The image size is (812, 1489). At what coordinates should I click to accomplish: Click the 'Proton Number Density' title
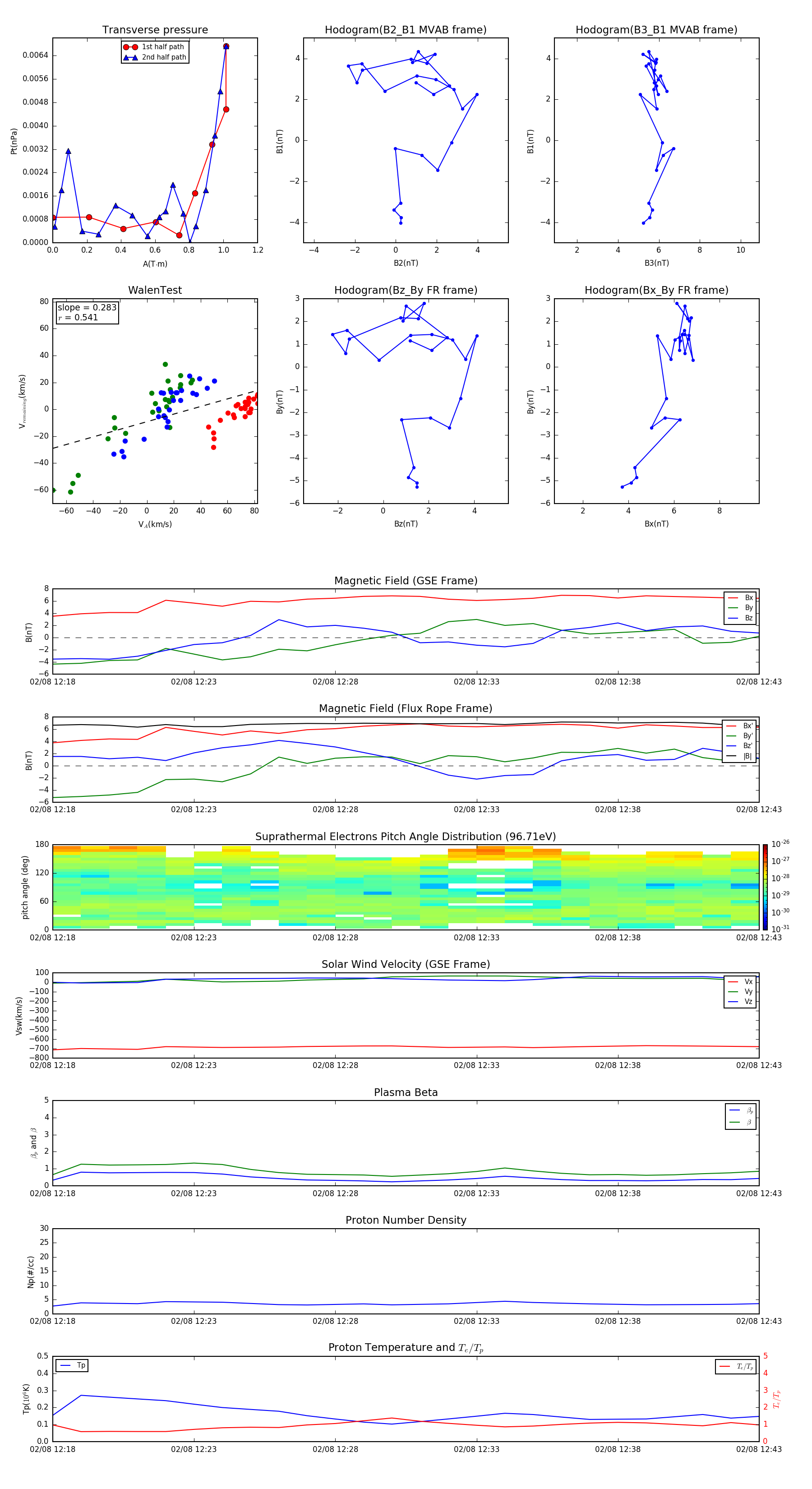pyautogui.click(x=406, y=1220)
